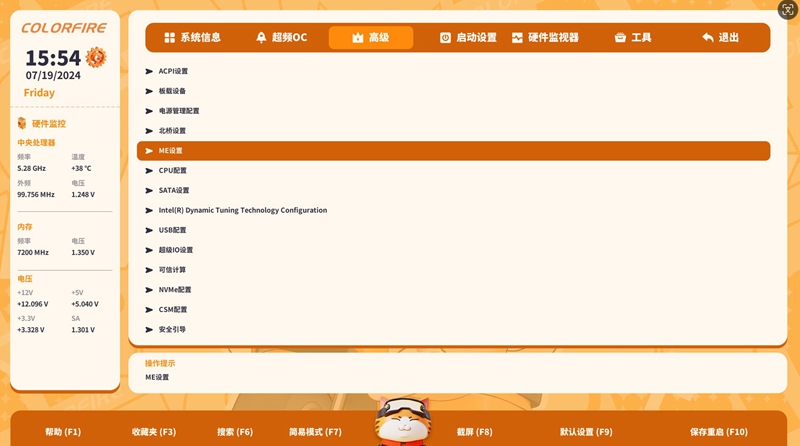Open the 安全引导 secure boot entry
800x446 pixels.
coord(172,329)
